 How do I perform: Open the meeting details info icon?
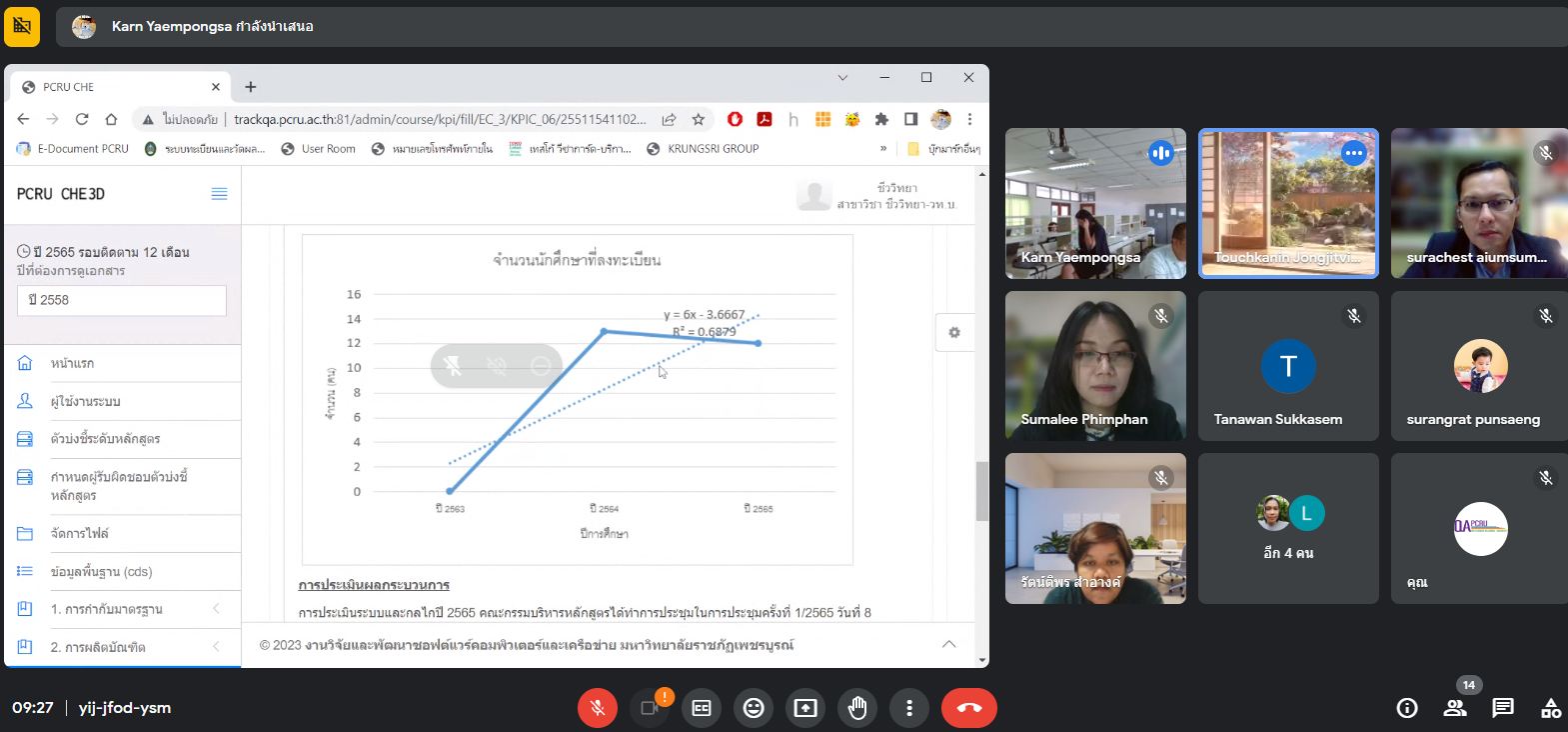pyautogui.click(x=1407, y=708)
